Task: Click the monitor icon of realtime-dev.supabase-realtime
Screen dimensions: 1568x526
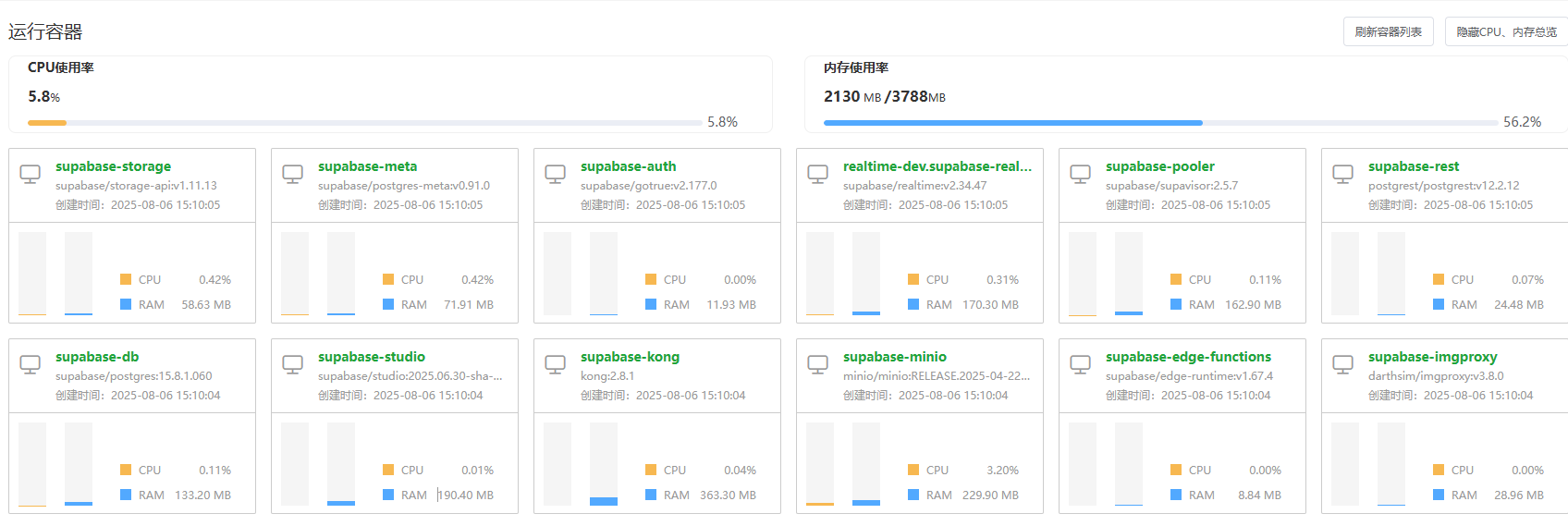Action: pyautogui.click(x=818, y=174)
